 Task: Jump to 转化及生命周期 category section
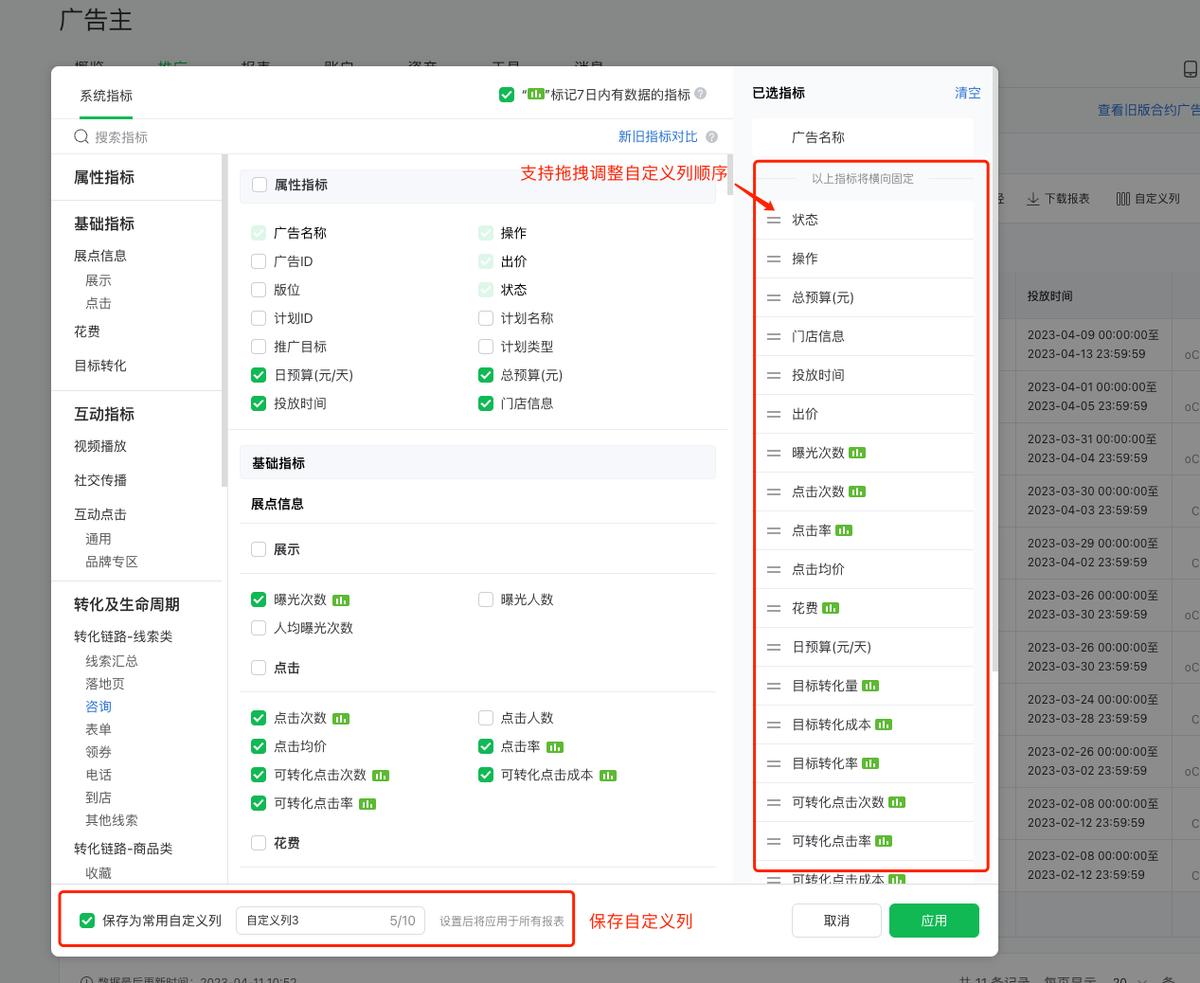click(127, 605)
